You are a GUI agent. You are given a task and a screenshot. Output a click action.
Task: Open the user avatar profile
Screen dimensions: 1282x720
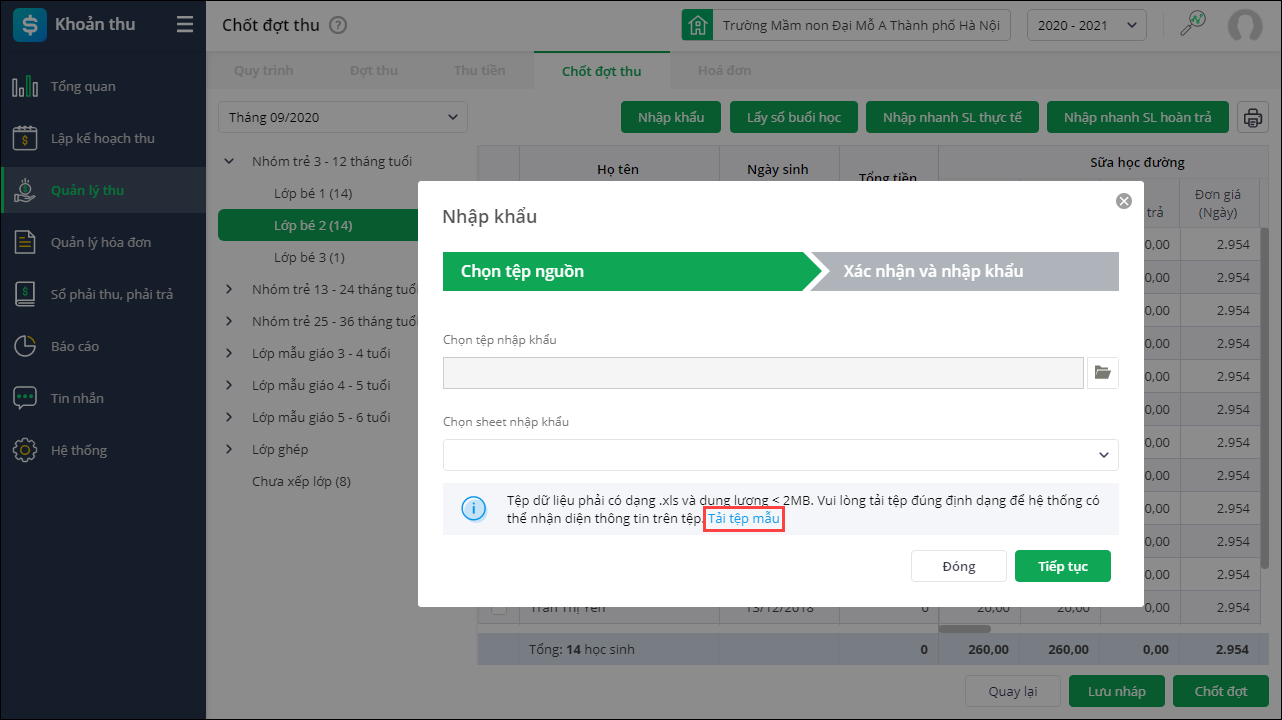click(x=1245, y=25)
